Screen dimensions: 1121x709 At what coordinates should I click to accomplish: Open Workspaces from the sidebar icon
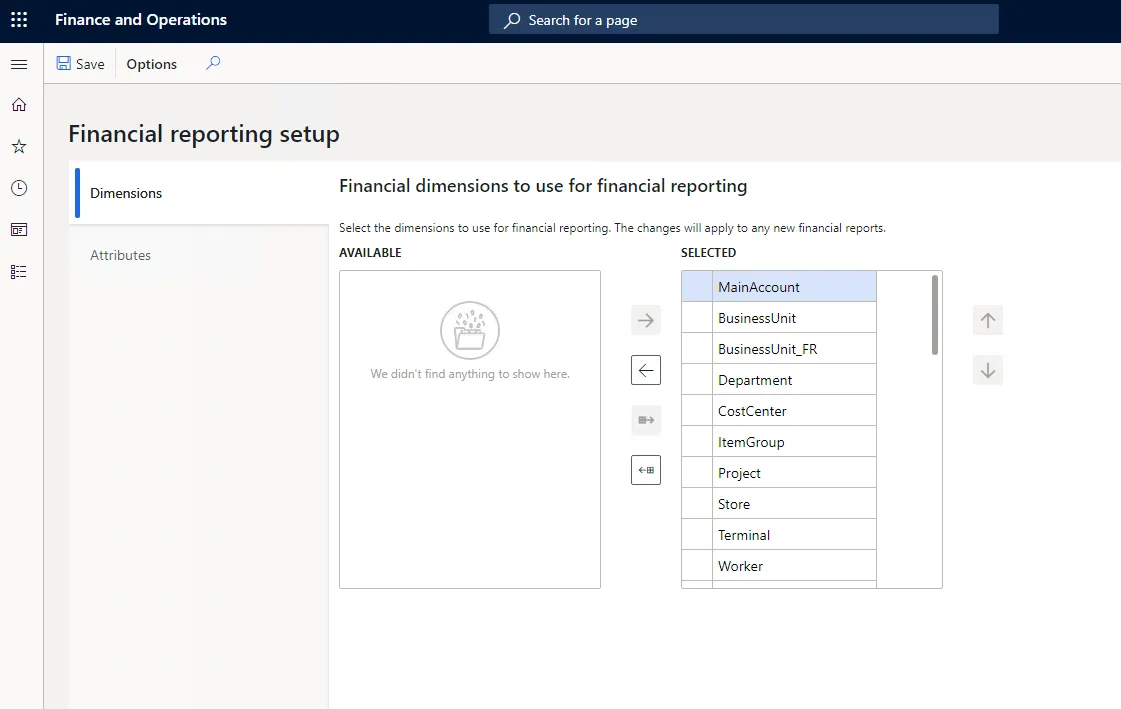pyautogui.click(x=18, y=229)
